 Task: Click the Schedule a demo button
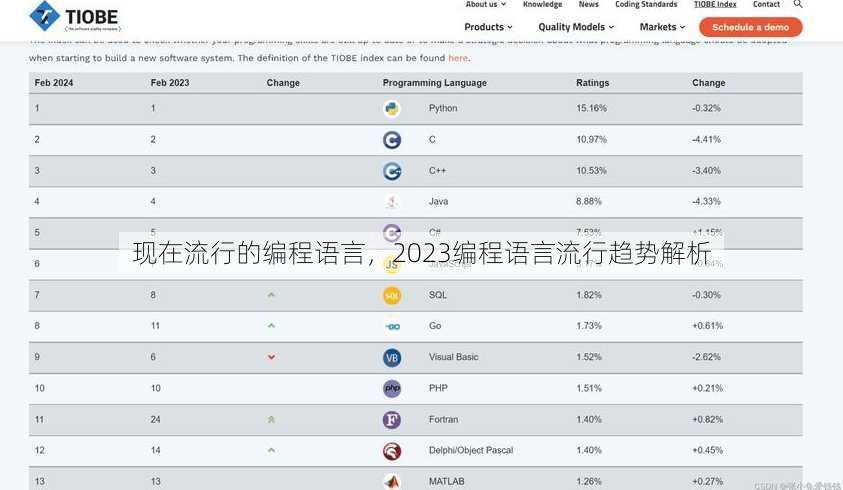[751, 27]
